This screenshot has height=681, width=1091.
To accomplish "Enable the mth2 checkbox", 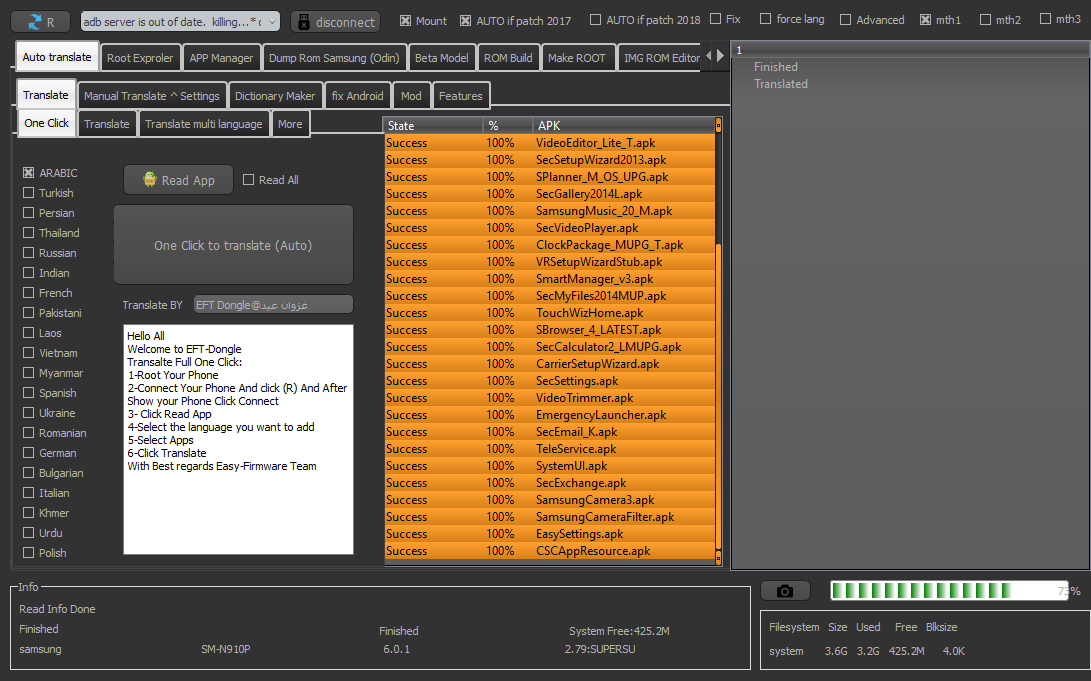I will click(985, 19).
